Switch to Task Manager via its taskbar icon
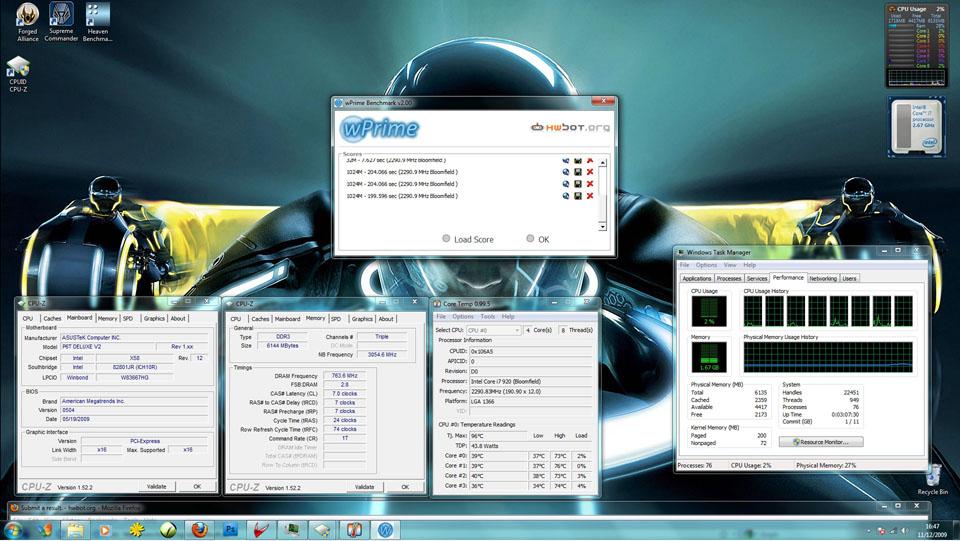The image size is (960, 541). click(x=292, y=529)
